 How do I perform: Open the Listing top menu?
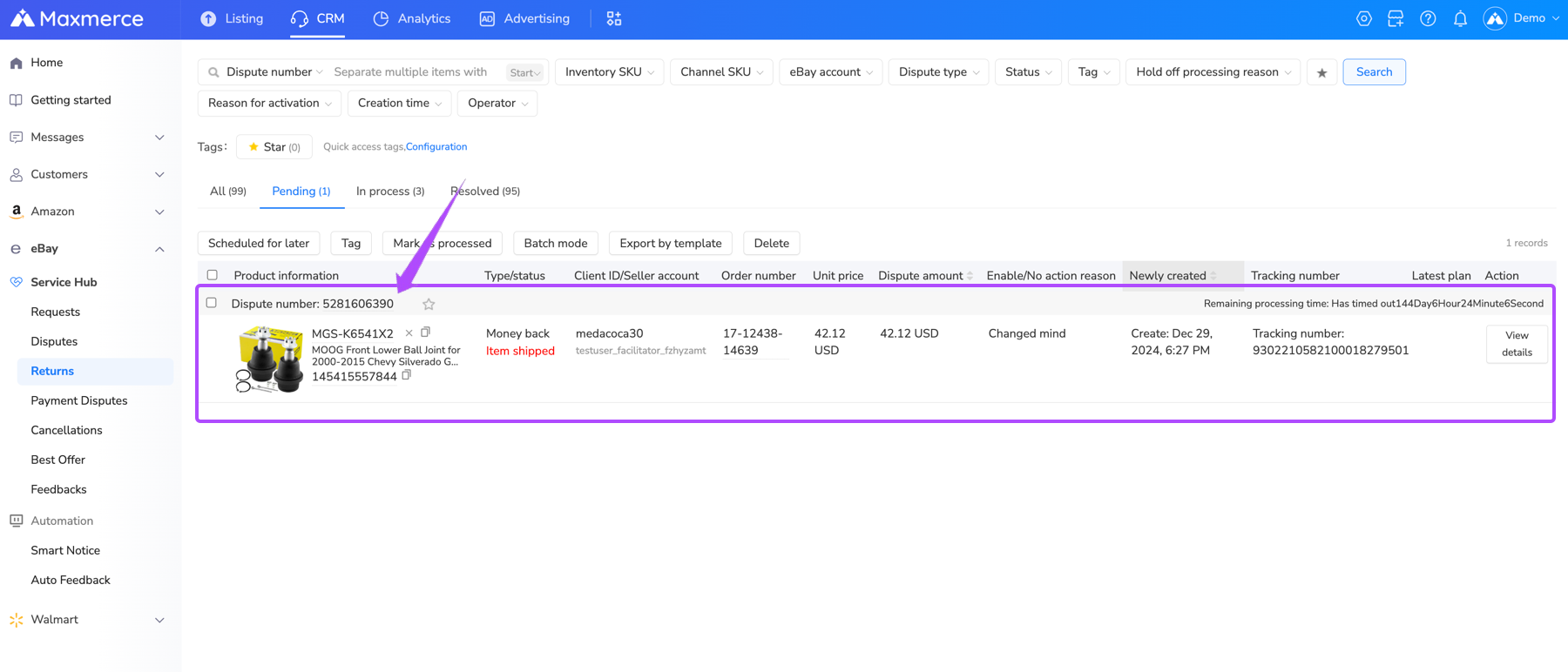coord(232,18)
